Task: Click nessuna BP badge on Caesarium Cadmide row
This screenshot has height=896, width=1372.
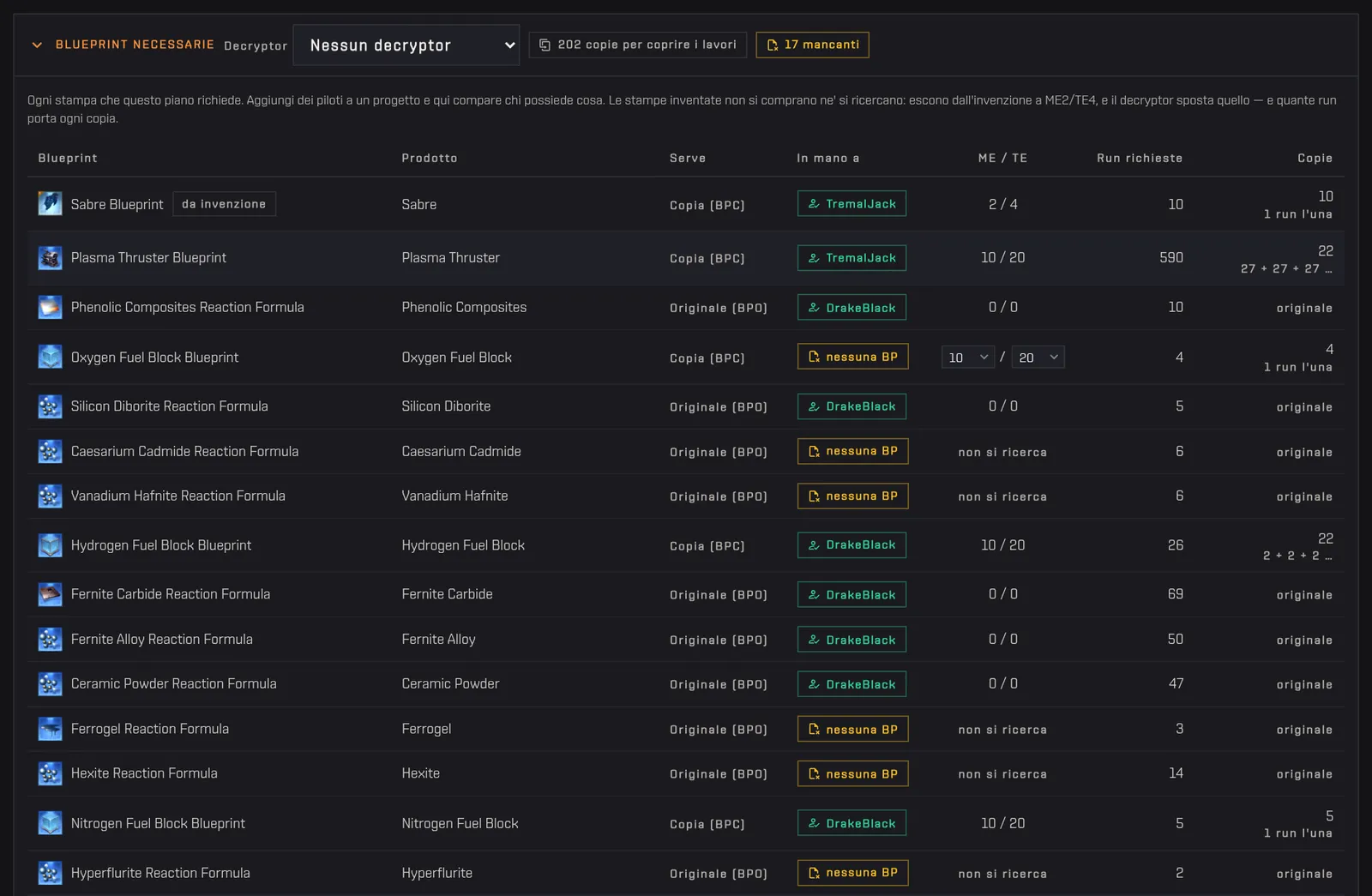Action: coord(852,451)
